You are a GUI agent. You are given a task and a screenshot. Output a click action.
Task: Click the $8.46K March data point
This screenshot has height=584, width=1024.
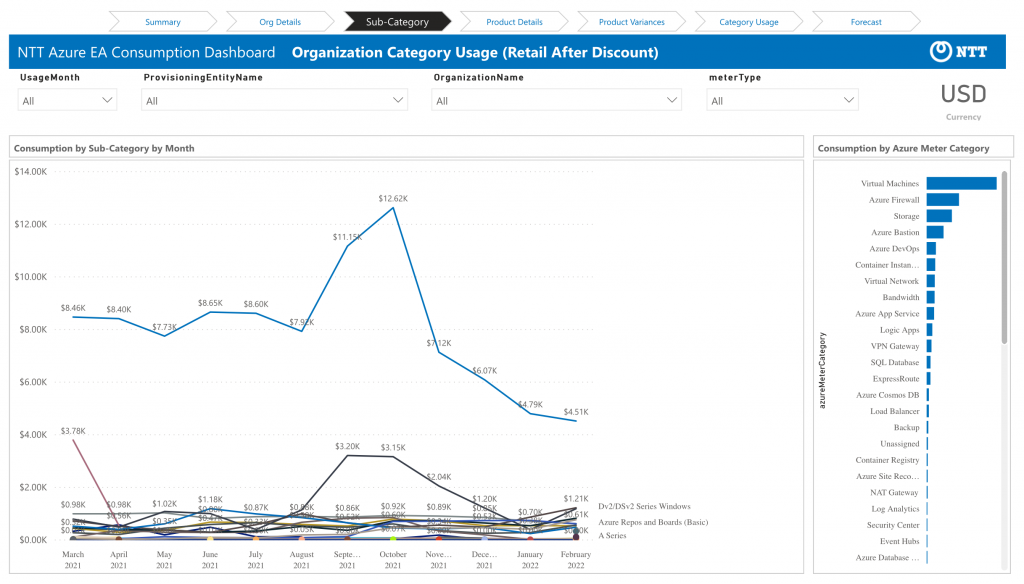(x=73, y=317)
